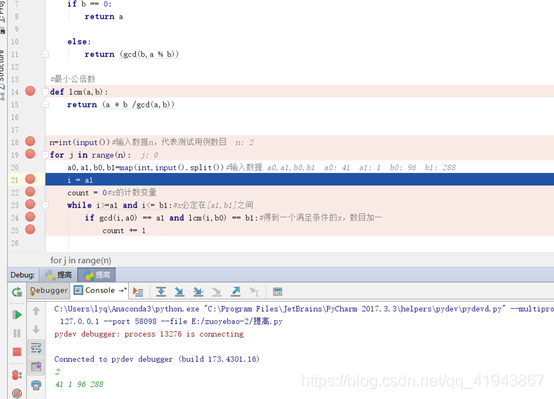Collapse the for j loop fold
Screen dimensions: 554x399
coord(45,155)
